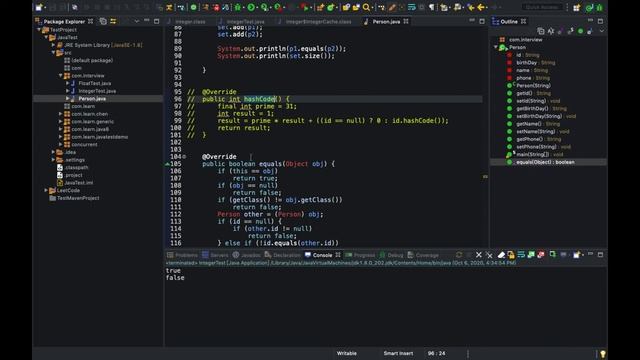Select the .classpath file
Screen dimensions: 640x360
coord(76,167)
